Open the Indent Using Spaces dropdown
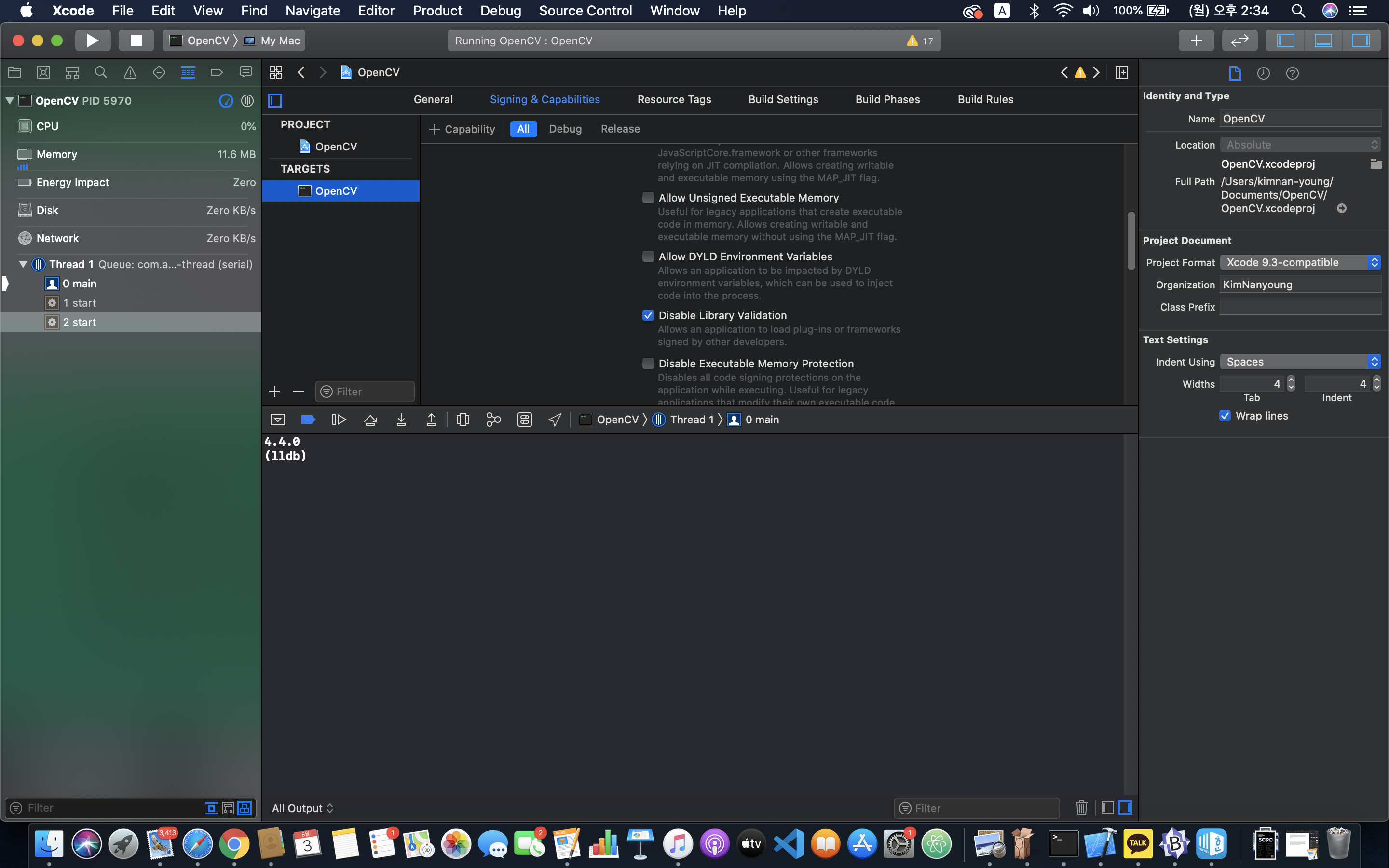This screenshot has height=868, width=1389. pos(1300,362)
